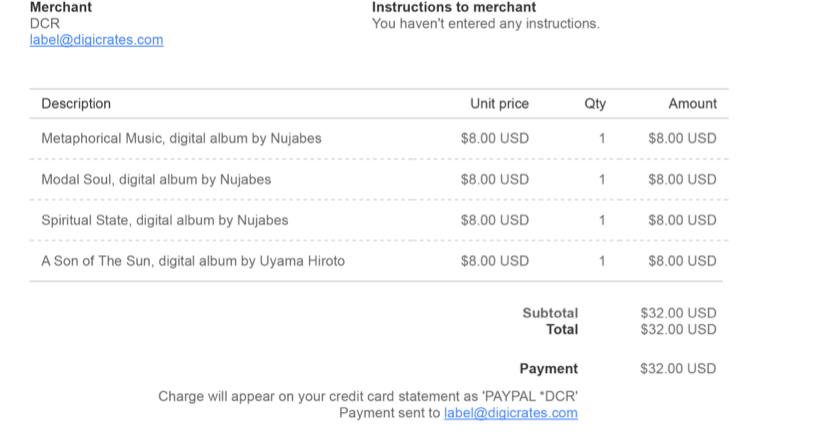Screen dimensions: 813x434
Task: Click the Merchant heading
Action: 61,7
